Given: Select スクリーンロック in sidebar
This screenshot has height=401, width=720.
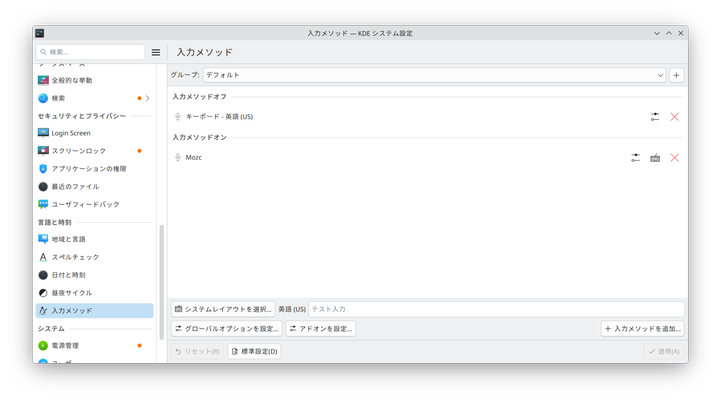Looking at the screenshot, I should click(x=78, y=151).
